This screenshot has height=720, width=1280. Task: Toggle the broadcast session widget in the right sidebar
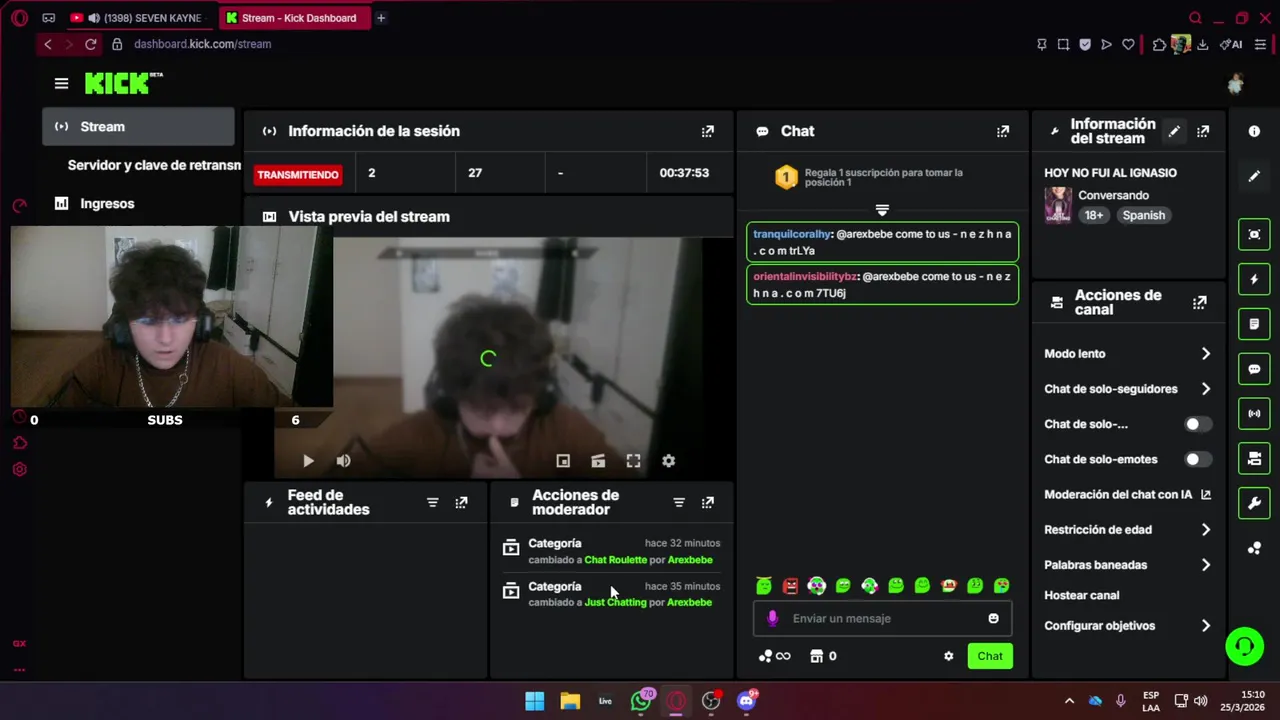pyautogui.click(x=1254, y=413)
